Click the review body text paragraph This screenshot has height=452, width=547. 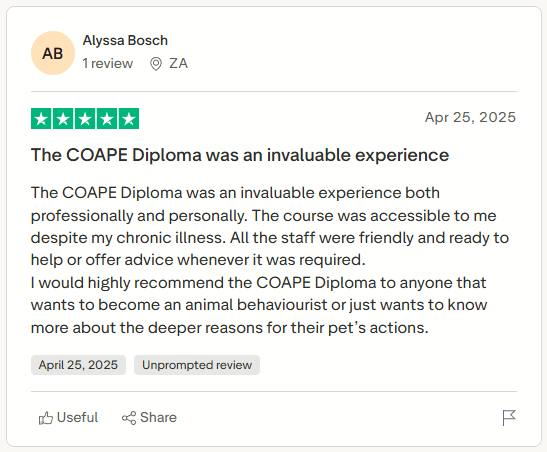[x=270, y=260]
